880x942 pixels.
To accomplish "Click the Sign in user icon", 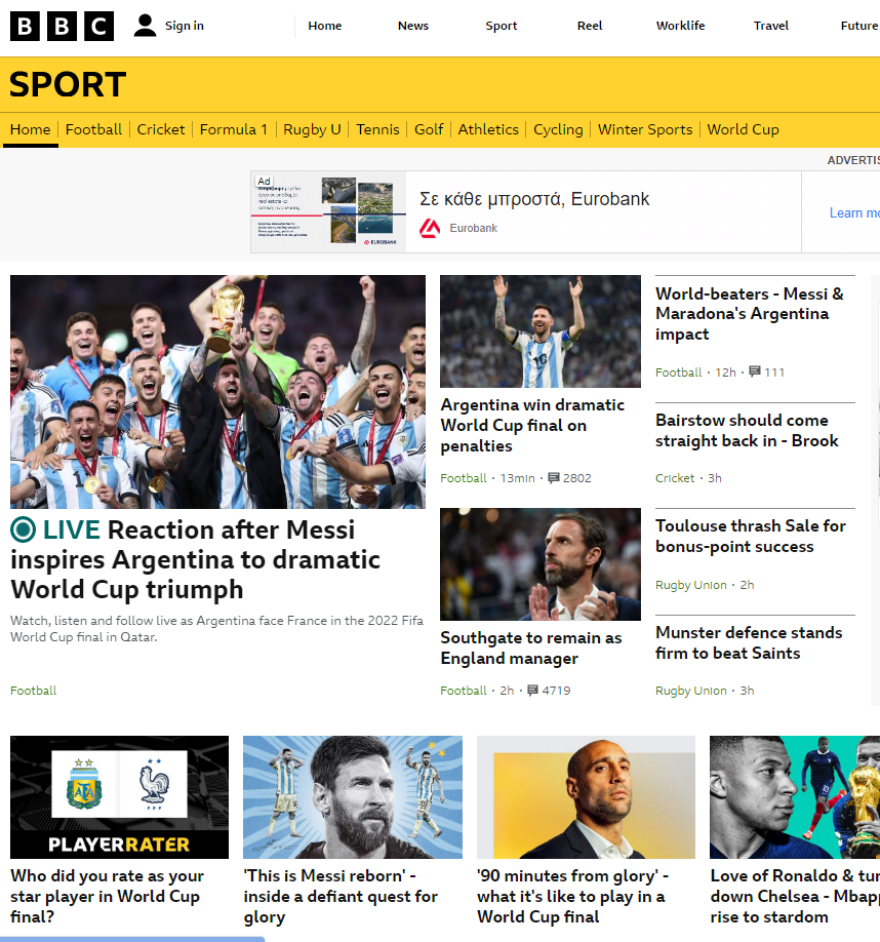I will (x=145, y=26).
